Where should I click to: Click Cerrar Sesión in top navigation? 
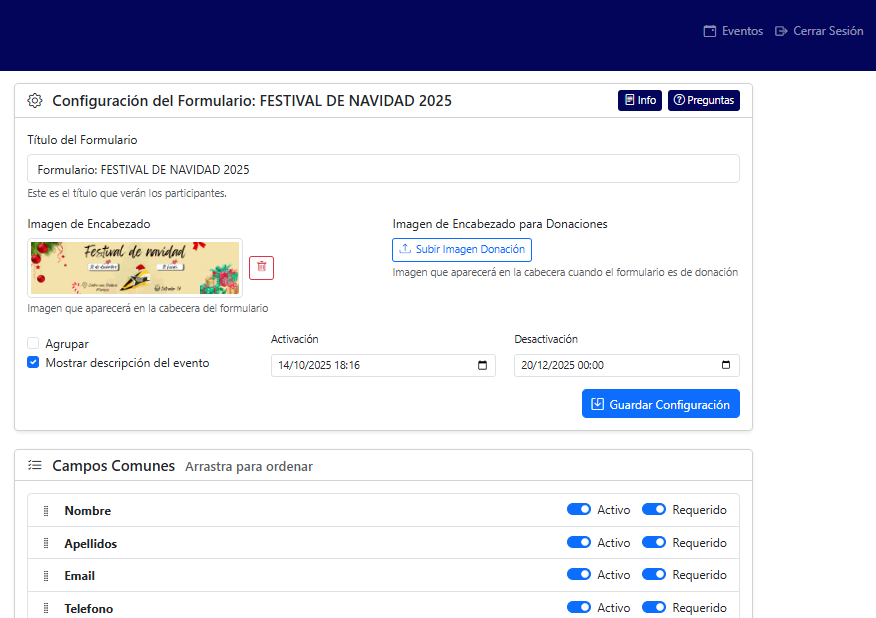click(819, 31)
